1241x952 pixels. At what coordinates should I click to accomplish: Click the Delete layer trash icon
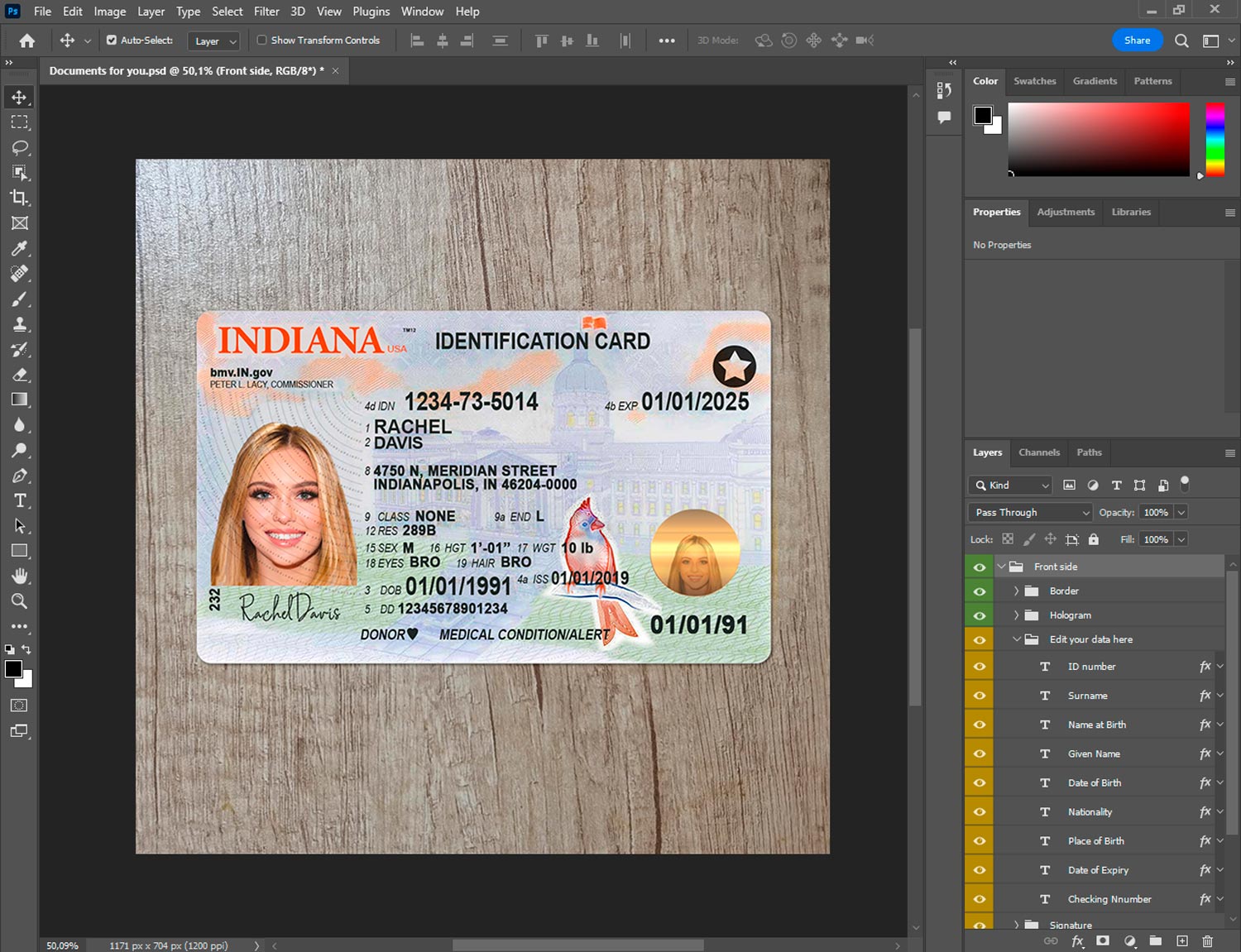point(1207,941)
